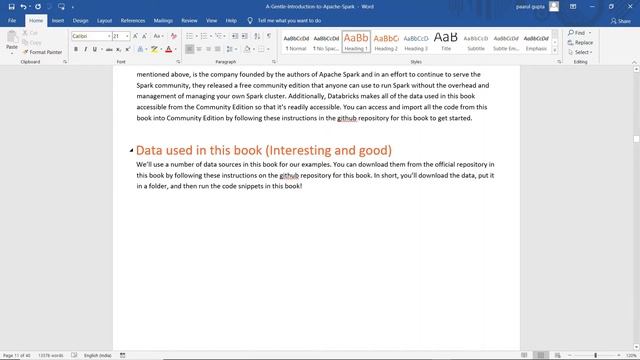Viewport: 640px width, 360px height.
Task: Apply Heading 3 style
Action: (x=416, y=42)
